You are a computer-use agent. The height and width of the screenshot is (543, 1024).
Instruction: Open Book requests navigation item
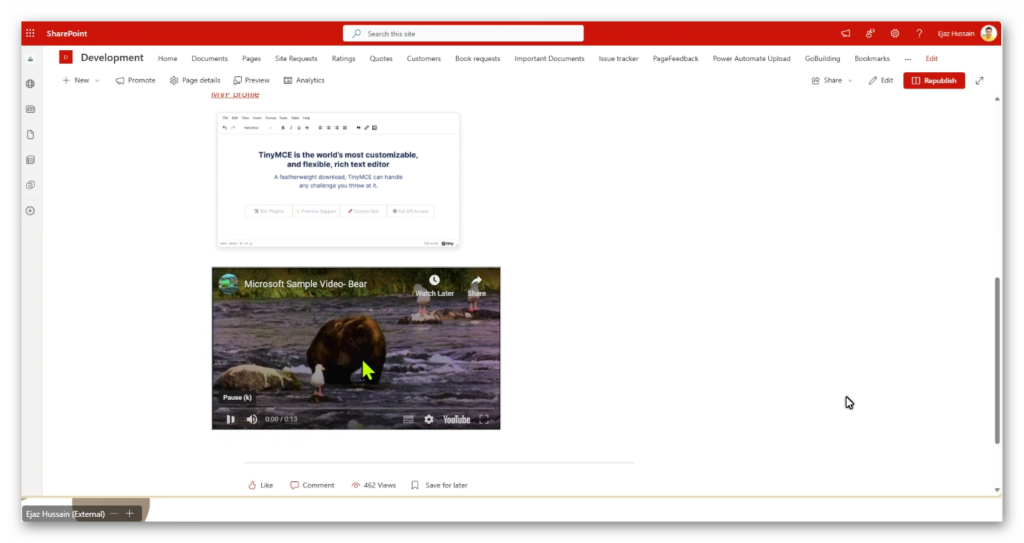point(477,59)
